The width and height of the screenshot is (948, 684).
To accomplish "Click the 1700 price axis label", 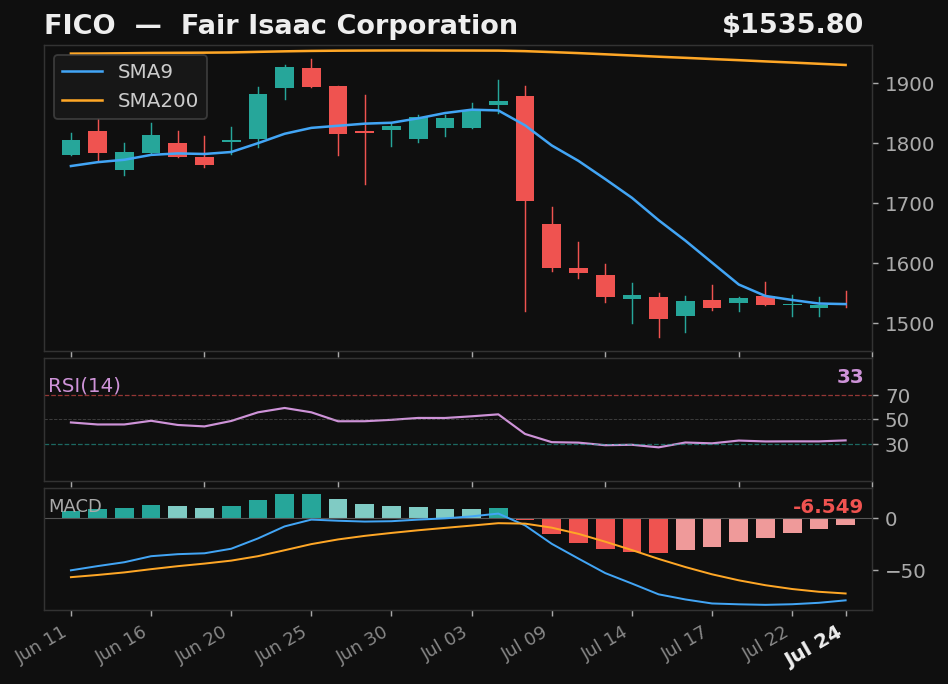I will click(x=909, y=204).
